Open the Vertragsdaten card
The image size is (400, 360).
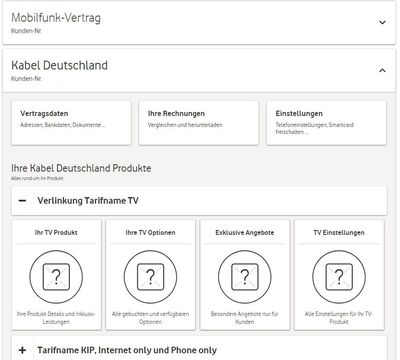tap(71, 123)
